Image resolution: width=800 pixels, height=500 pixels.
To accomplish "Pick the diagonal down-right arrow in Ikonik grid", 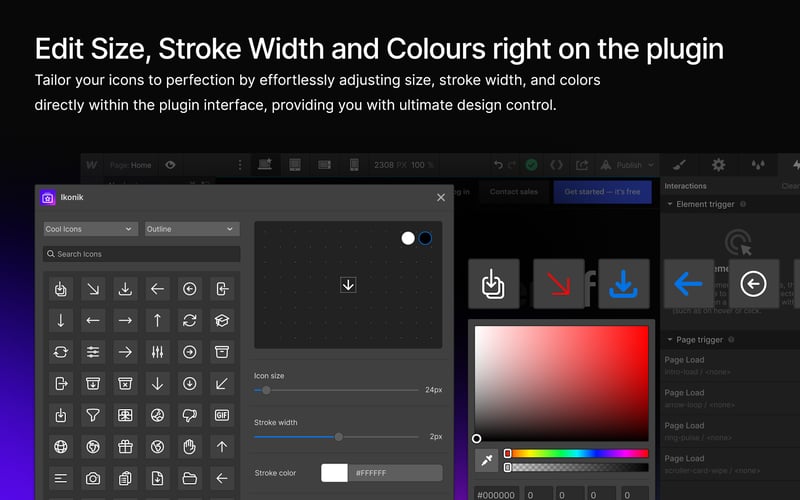I will tap(93, 289).
